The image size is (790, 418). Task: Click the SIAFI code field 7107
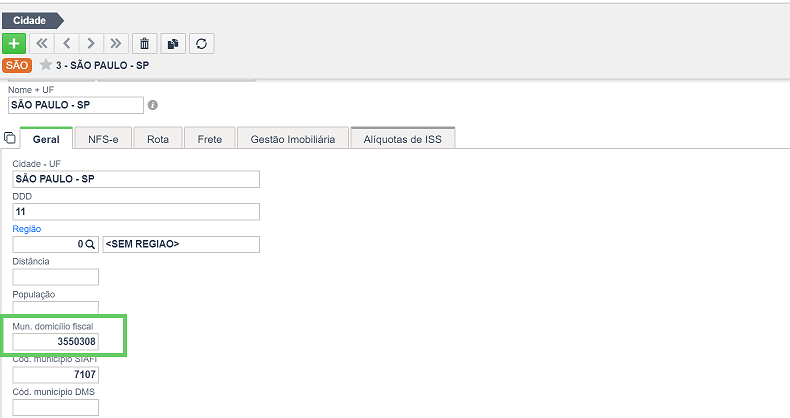tap(55, 374)
